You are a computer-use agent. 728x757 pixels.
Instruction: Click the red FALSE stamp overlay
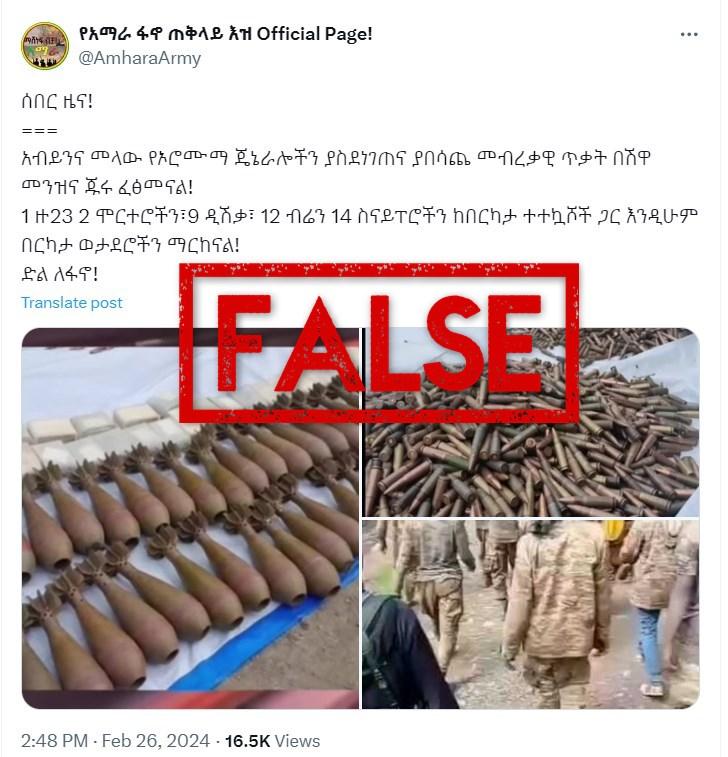point(379,343)
